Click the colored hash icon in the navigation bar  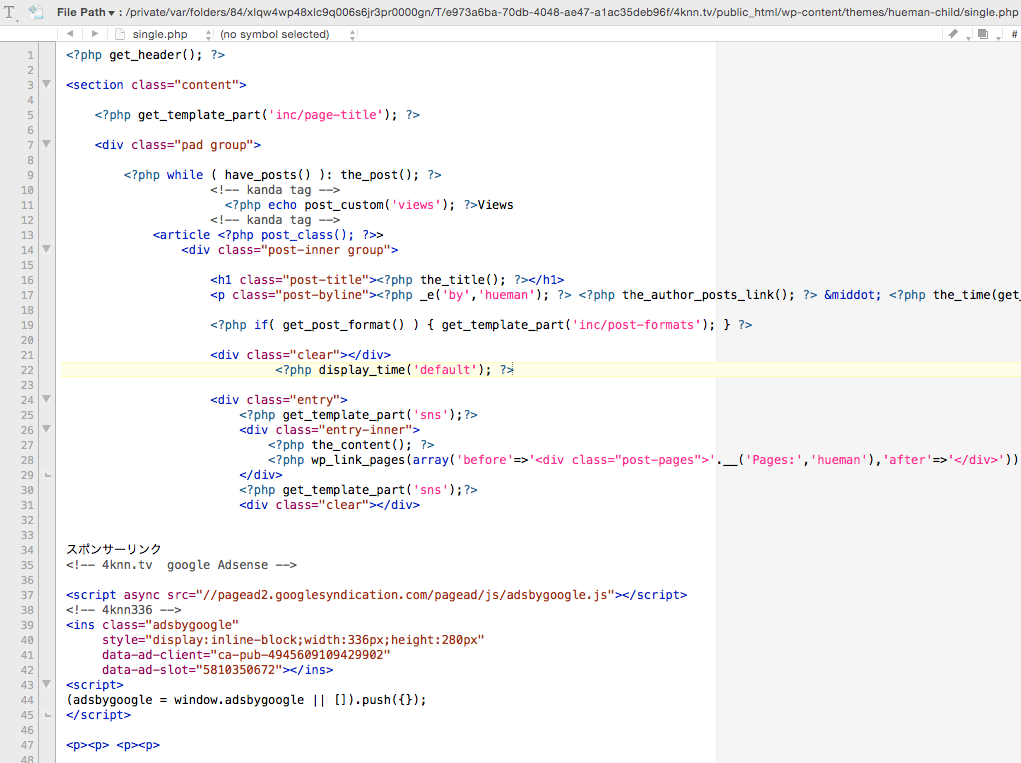[x=1013, y=35]
